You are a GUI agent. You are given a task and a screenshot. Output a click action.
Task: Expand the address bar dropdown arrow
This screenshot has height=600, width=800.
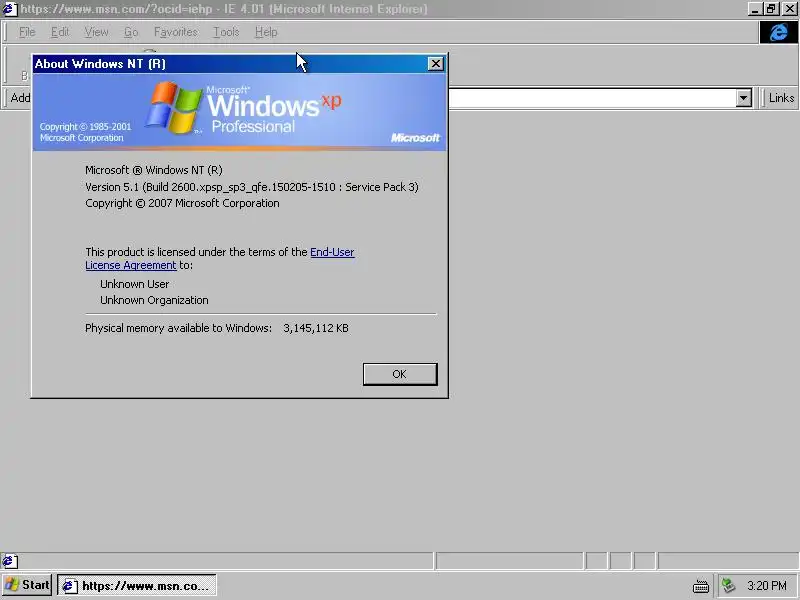[743, 98]
